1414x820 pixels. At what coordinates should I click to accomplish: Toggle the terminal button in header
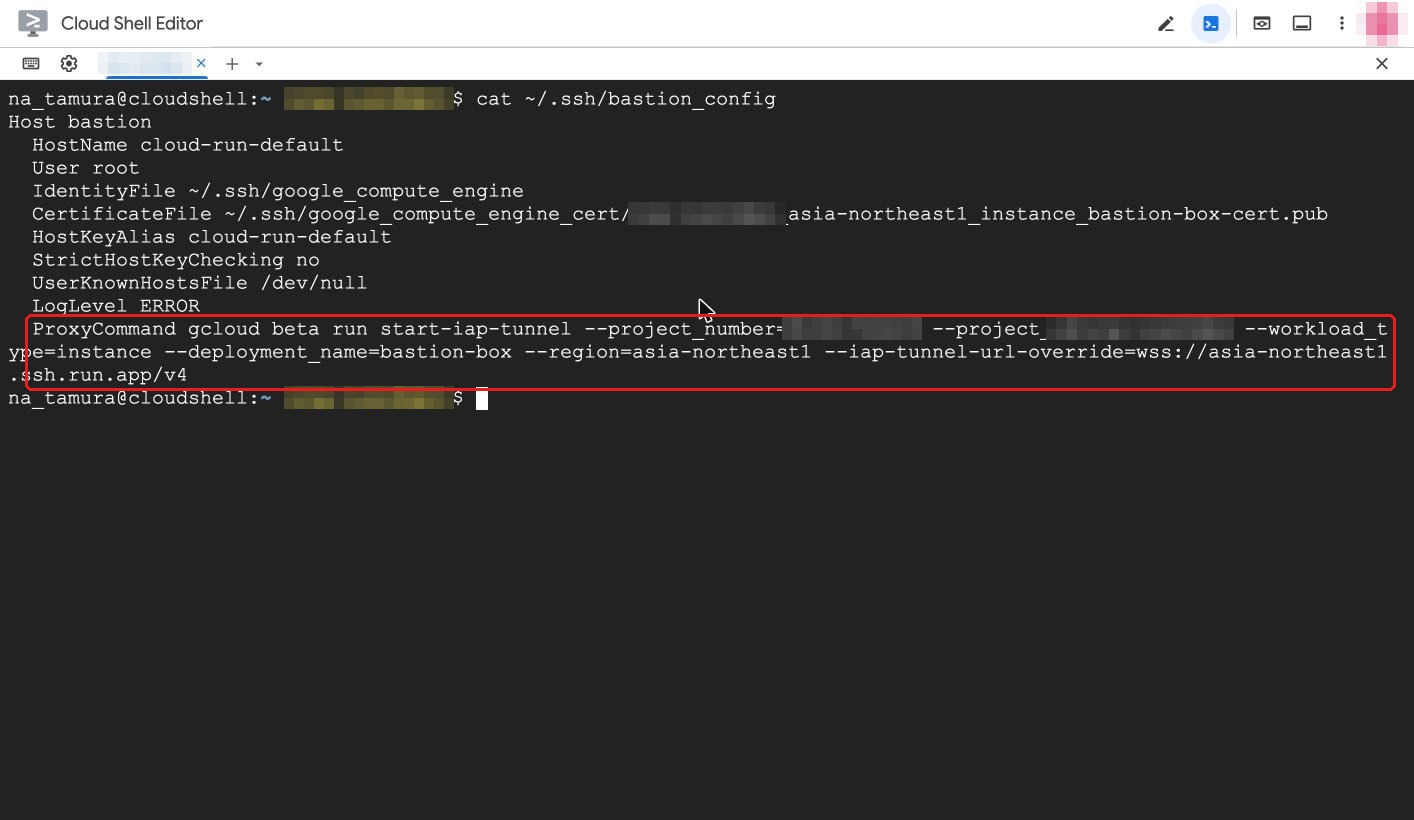coord(1210,23)
